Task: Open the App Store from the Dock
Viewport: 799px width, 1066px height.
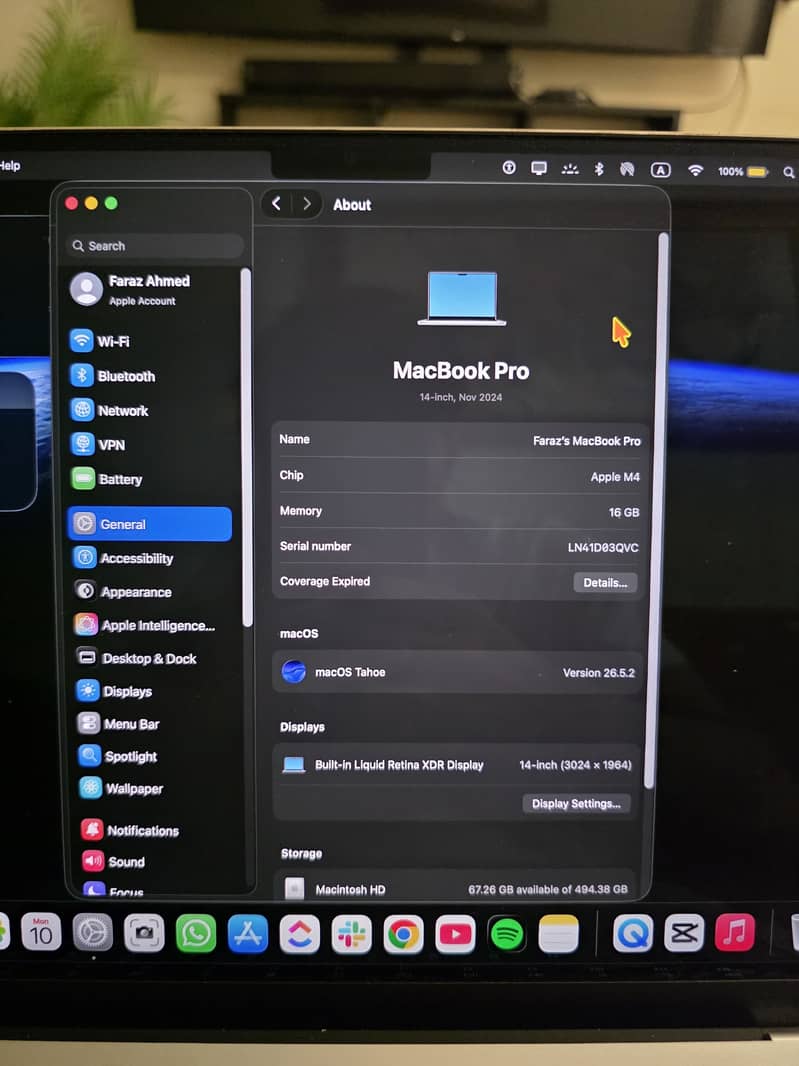Action: click(x=248, y=933)
